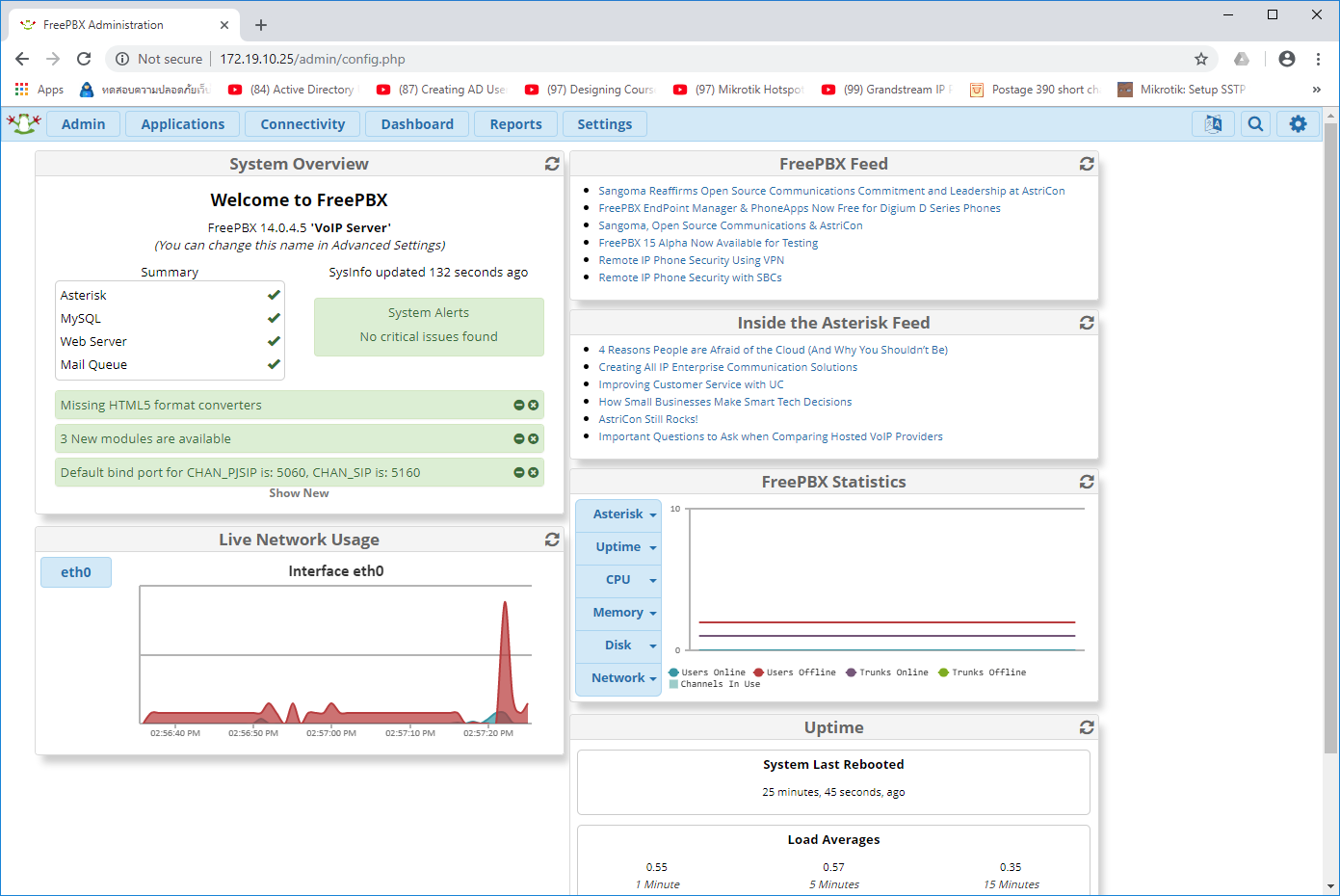Open the Applications menu
Screen dimensions: 1340x896
[183, 124]
